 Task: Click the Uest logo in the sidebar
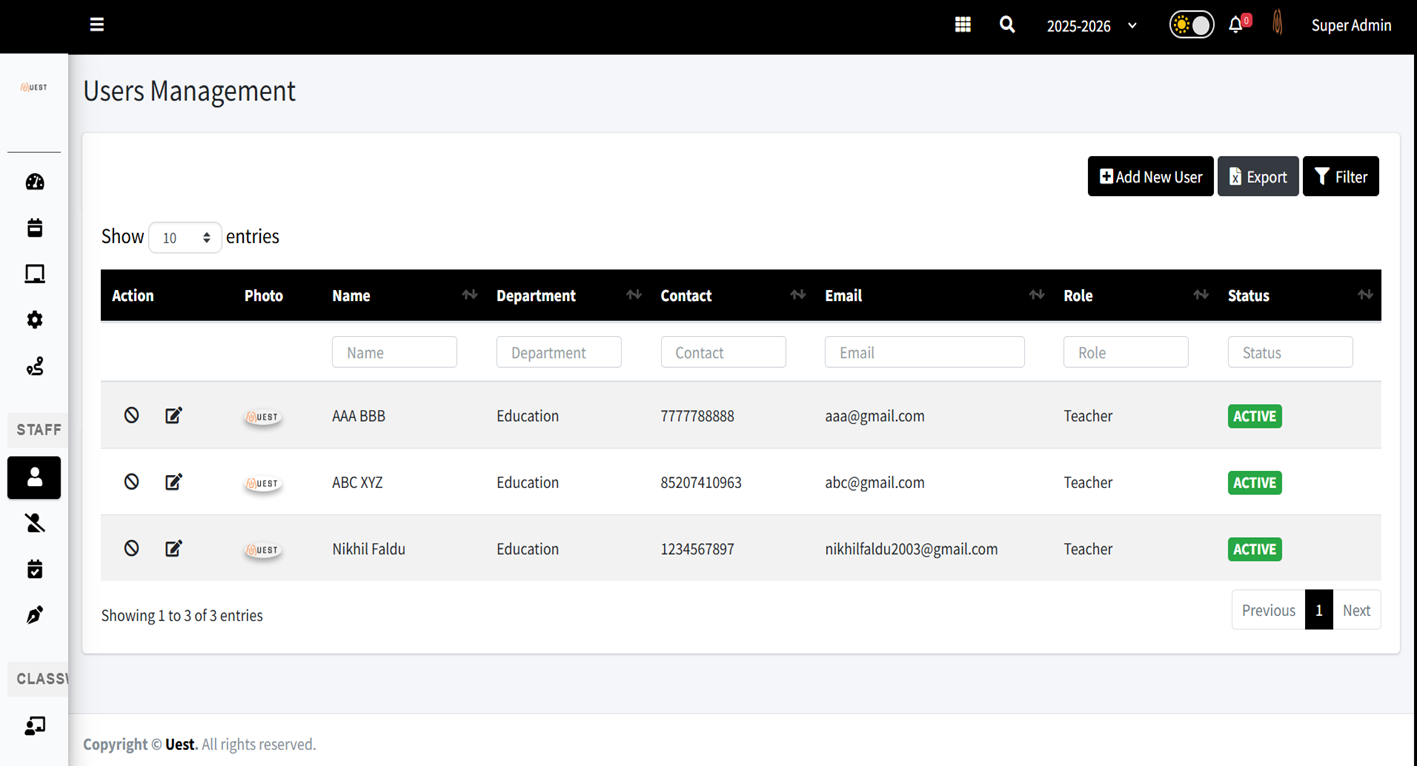pos(34,88)
